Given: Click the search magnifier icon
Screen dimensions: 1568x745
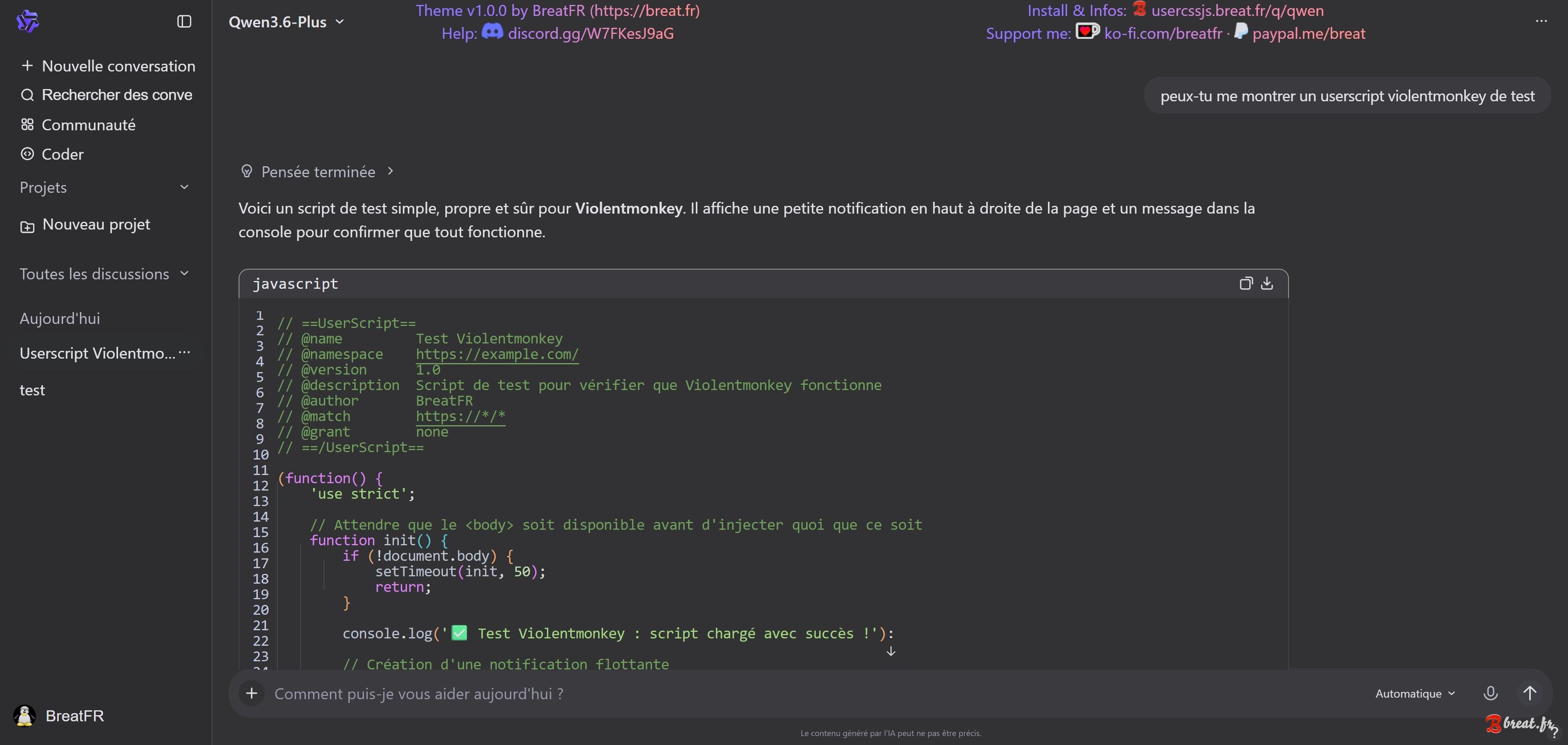Looking at the screenshot, I should [27, 95].
